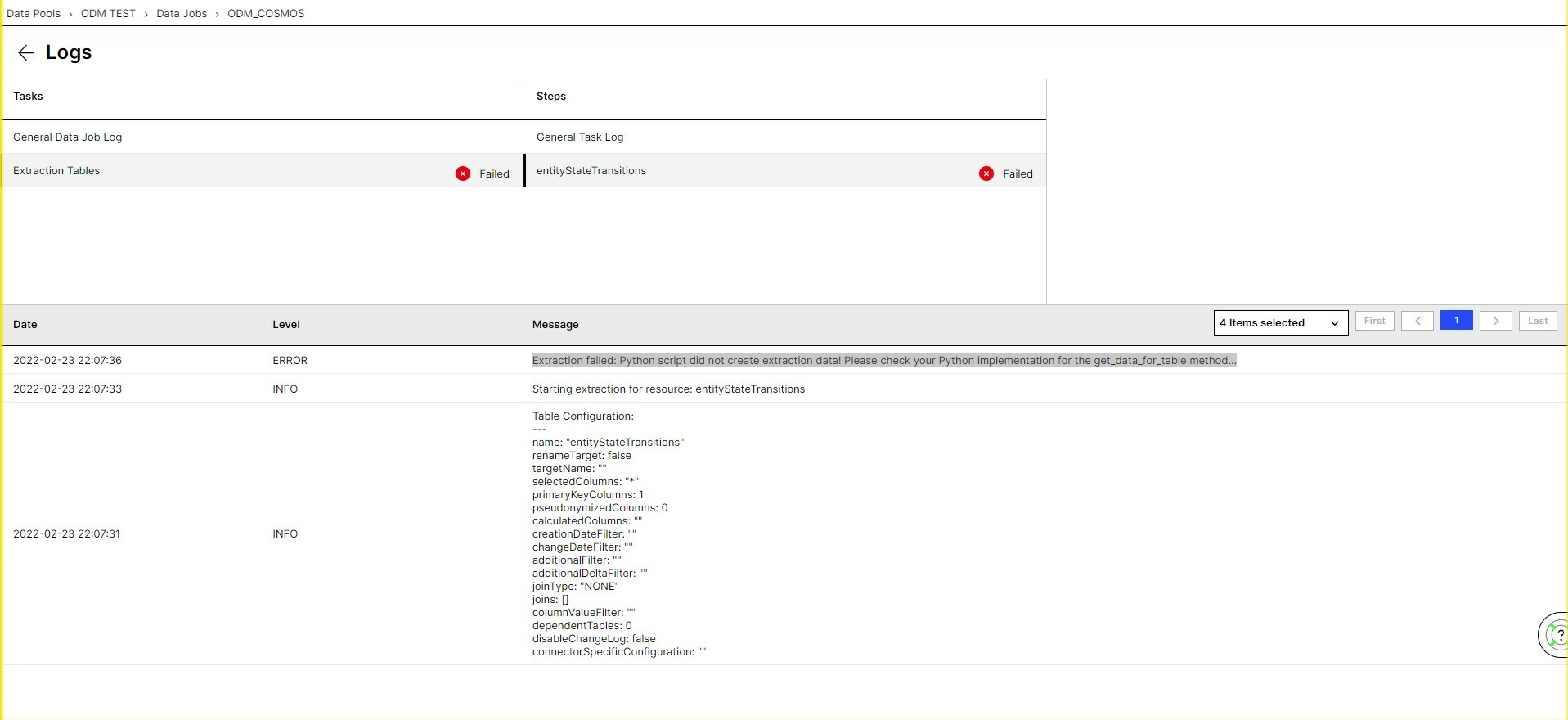Click the ERROR level cell
This screenshot has height=720, width=1568.
click(290, 360)
